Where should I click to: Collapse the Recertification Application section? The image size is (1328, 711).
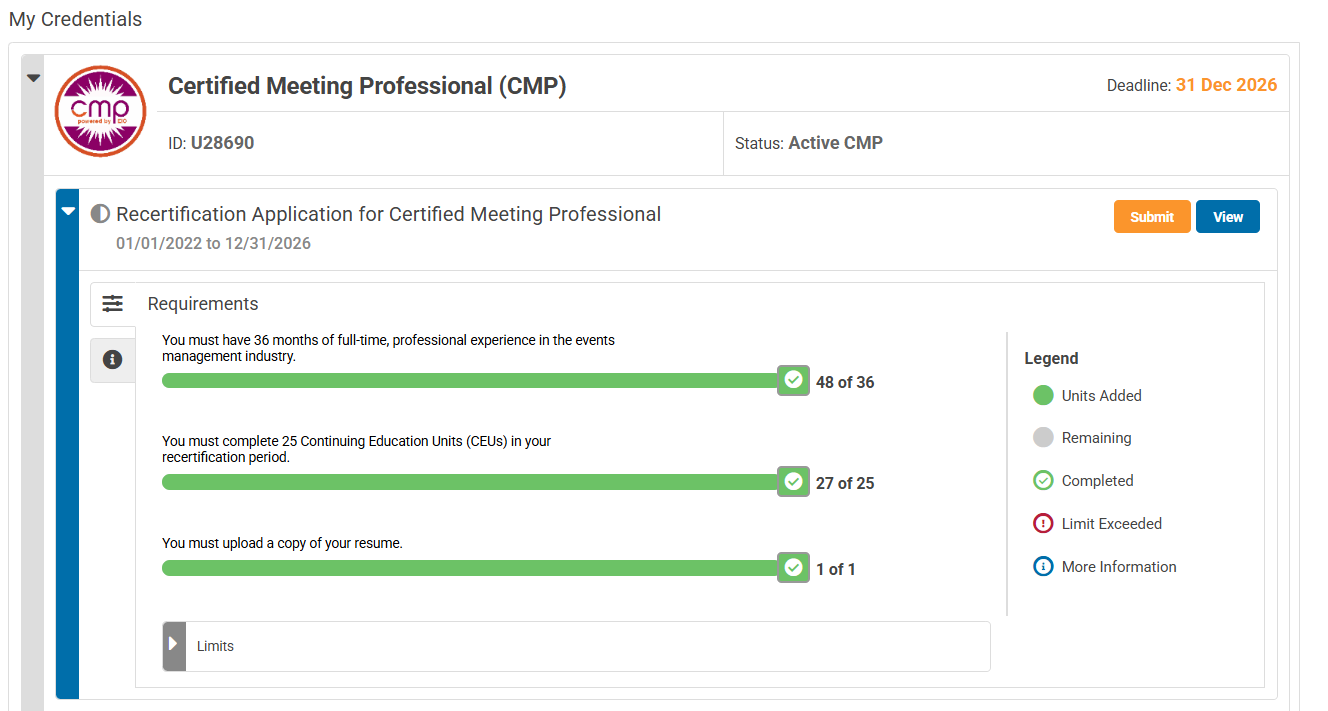click(68, 211)
